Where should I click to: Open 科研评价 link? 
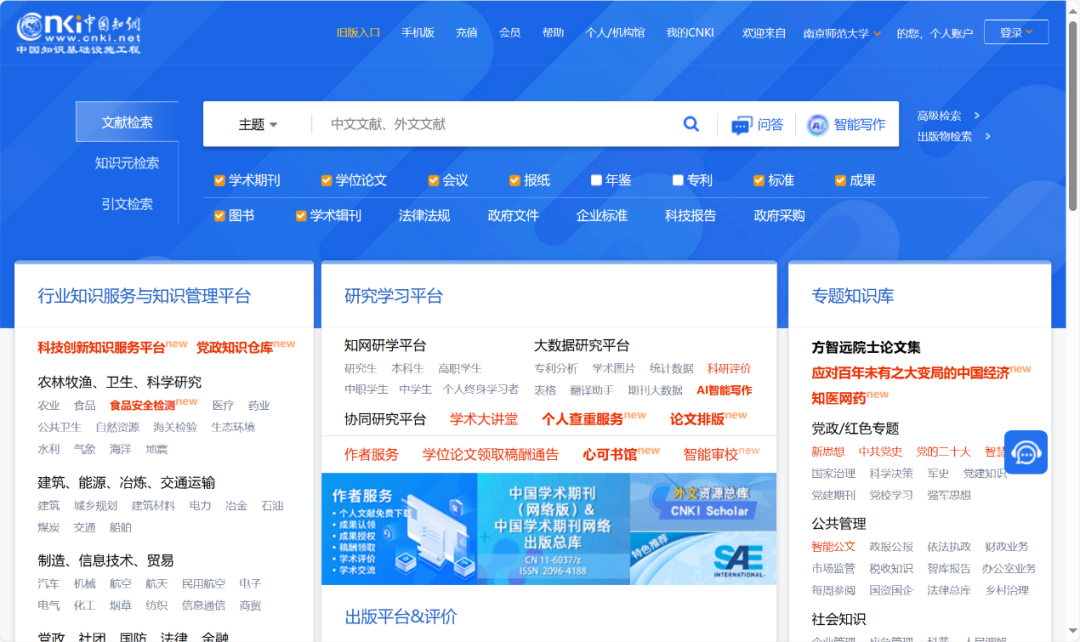[729, 369]
